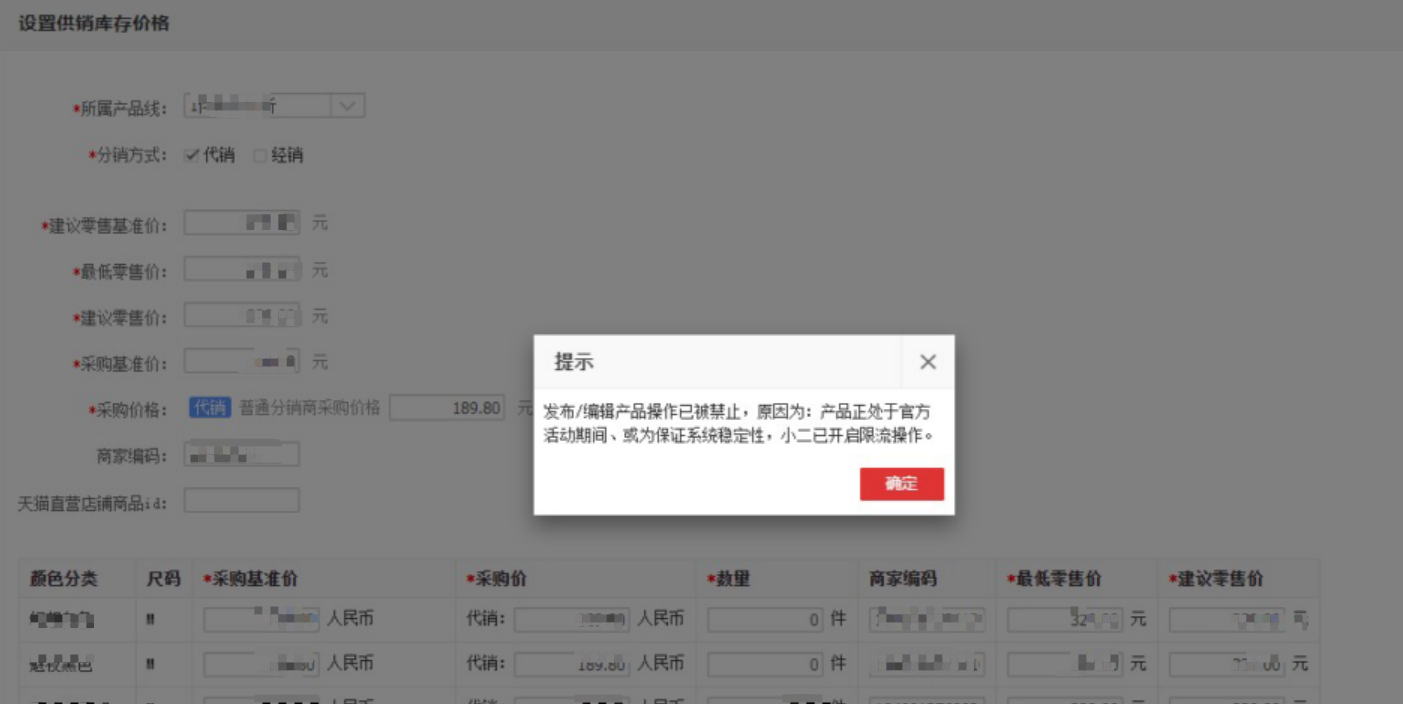The height and width of the screenshot is (704, 1403).
Task: Edit first row 数量 field in table
Action: pos(766,620)
